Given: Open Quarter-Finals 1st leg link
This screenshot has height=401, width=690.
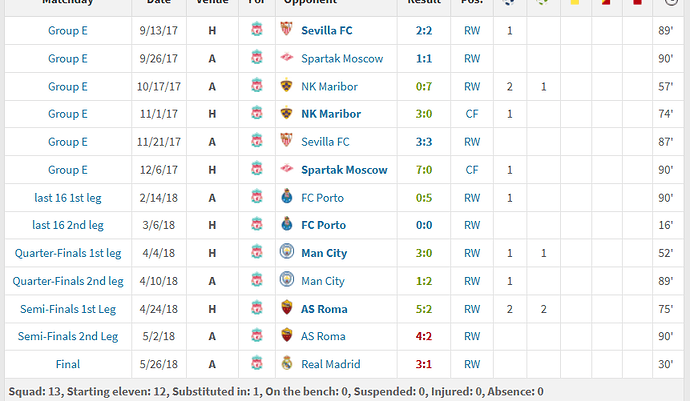Looking at the screenshot, I should pos(68,253).
